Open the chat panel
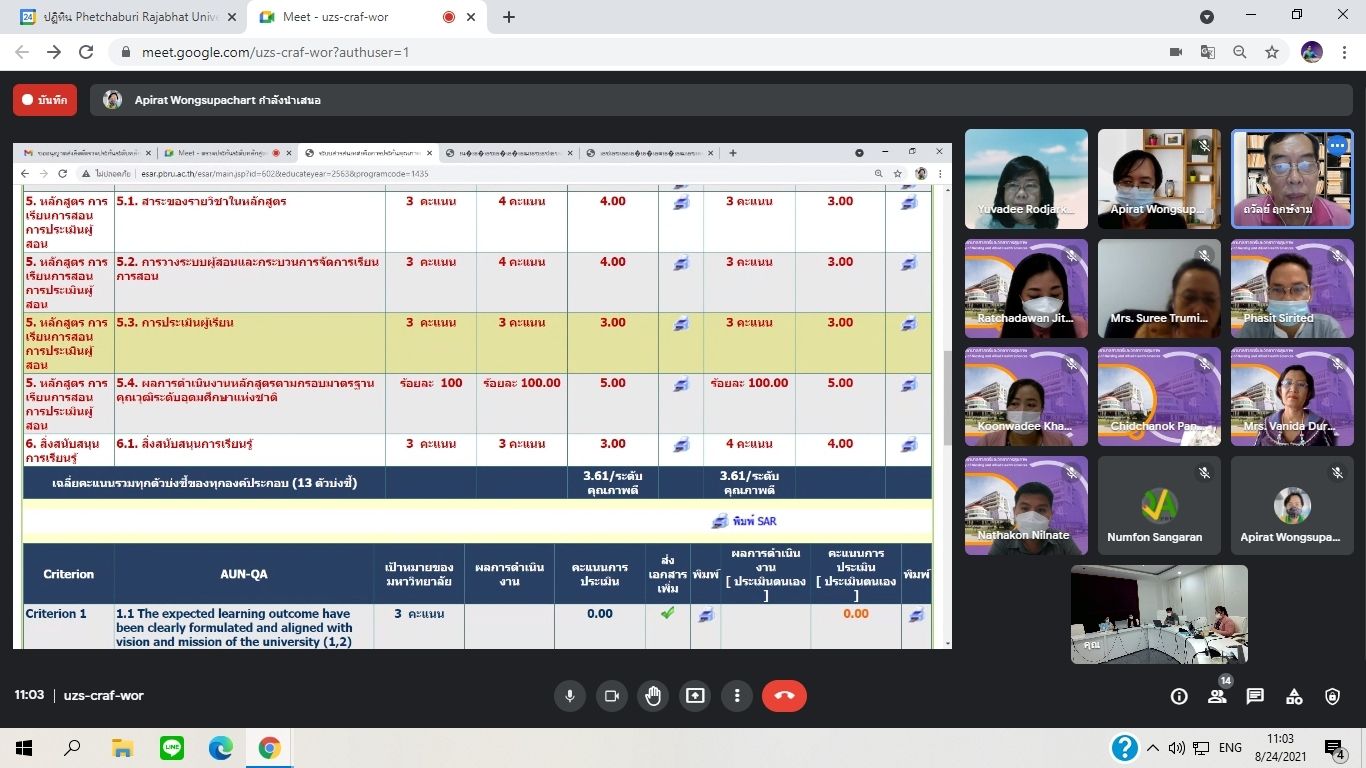1366x768 pixels. 1255,697
